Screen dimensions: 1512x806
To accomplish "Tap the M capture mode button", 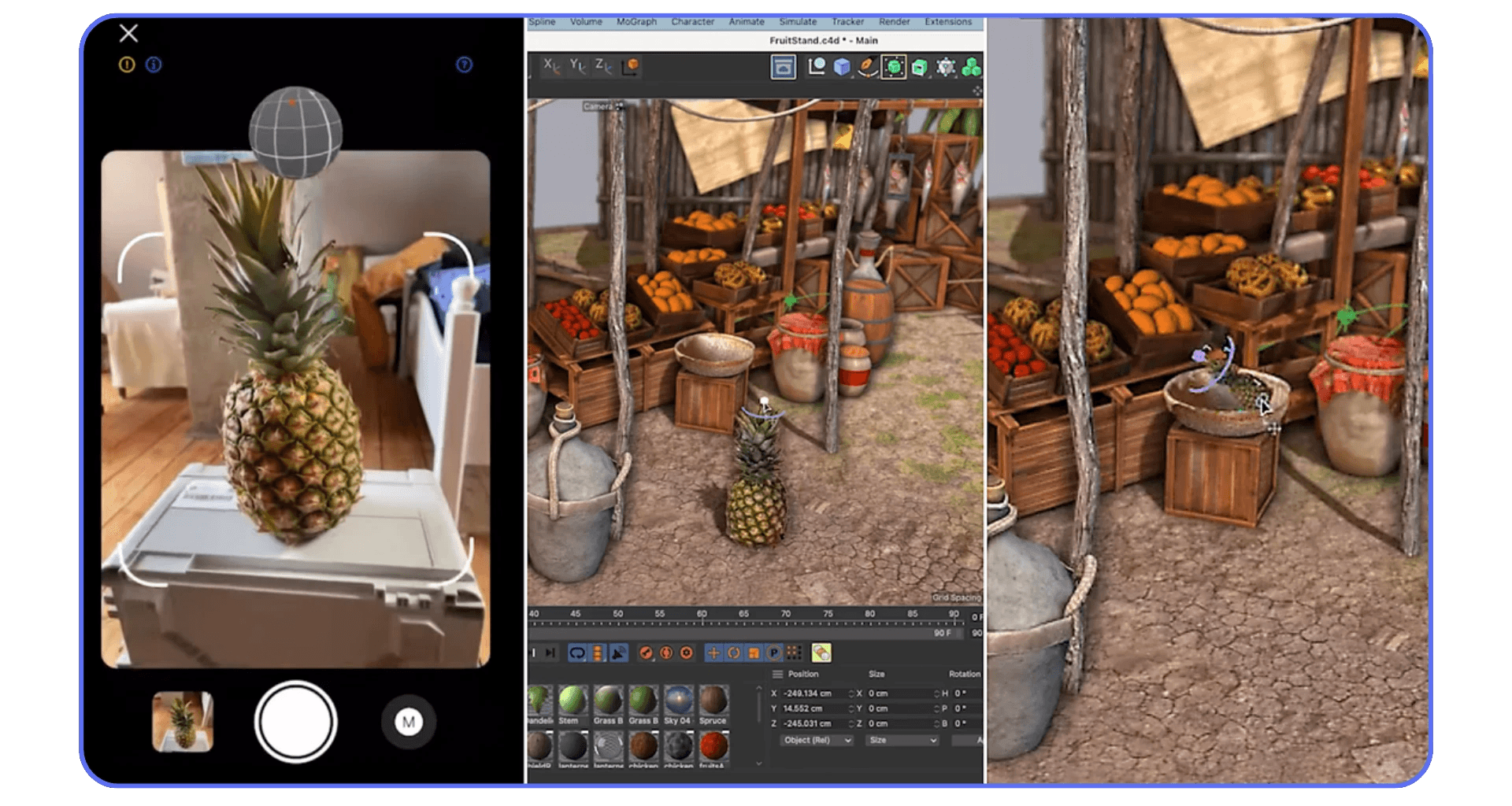I will point(408,721).
